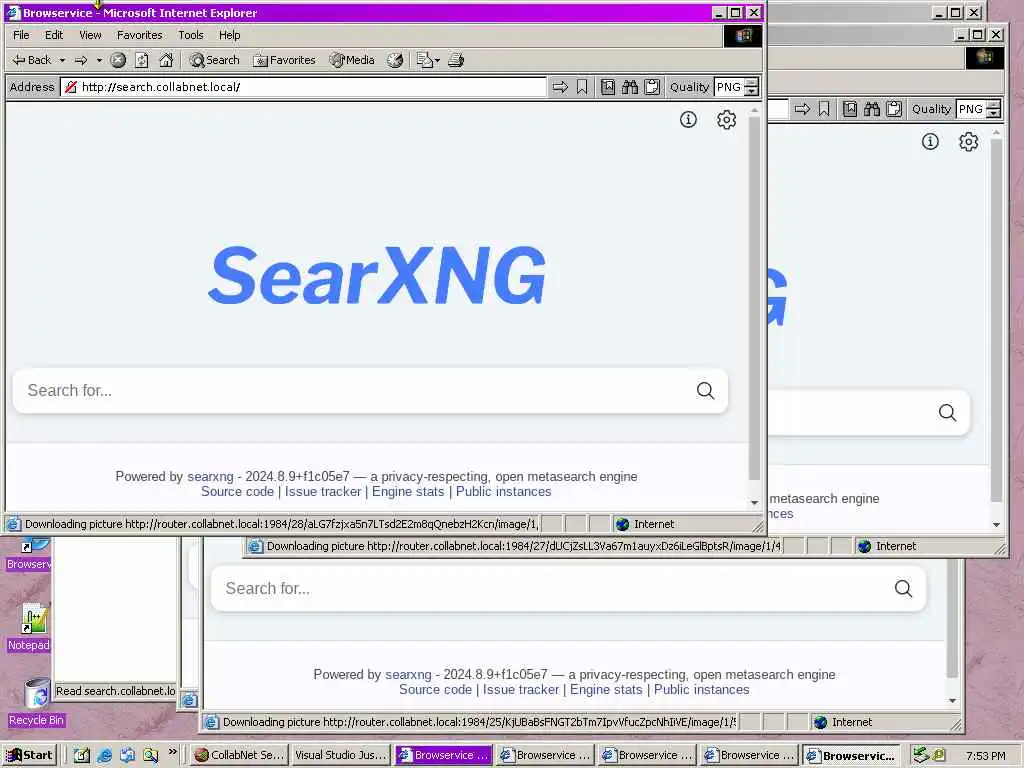This screenshot has width=1024, height=768.
Task: Click the Print icon in toolbar
Action: point(456,60)
